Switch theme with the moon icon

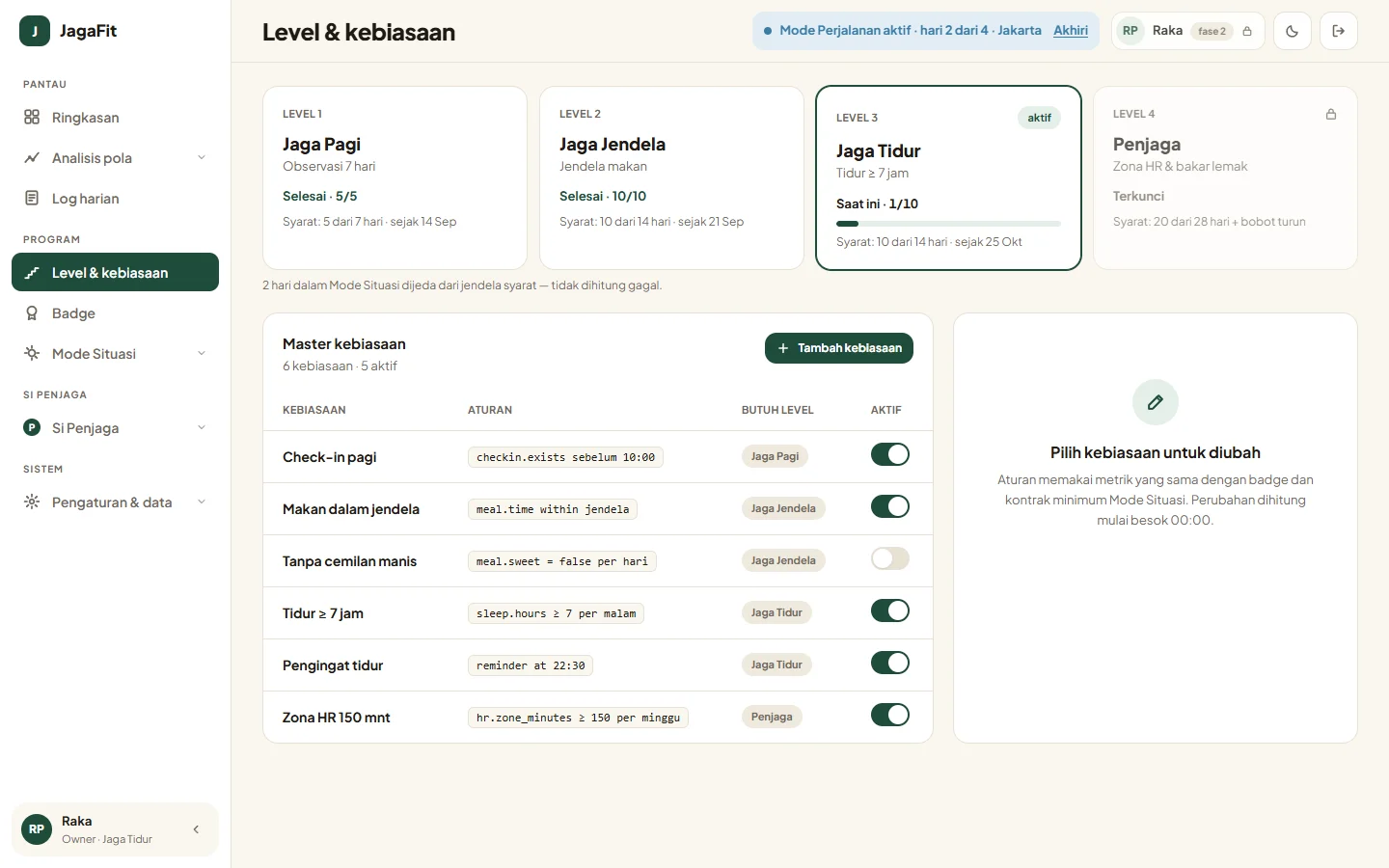click(1293, 31)
